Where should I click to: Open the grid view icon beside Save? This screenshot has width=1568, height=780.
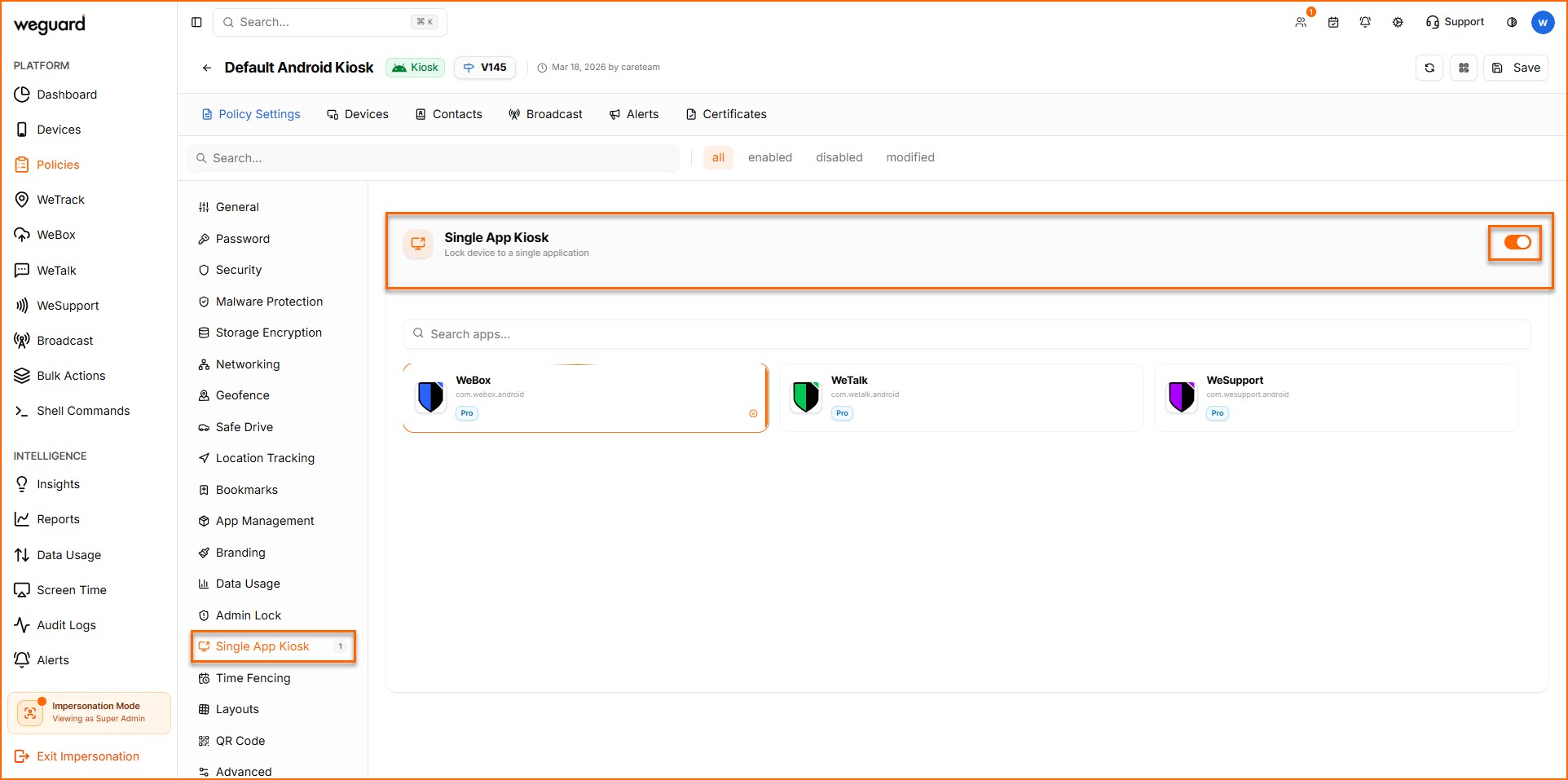click(x=1464, y=68)
